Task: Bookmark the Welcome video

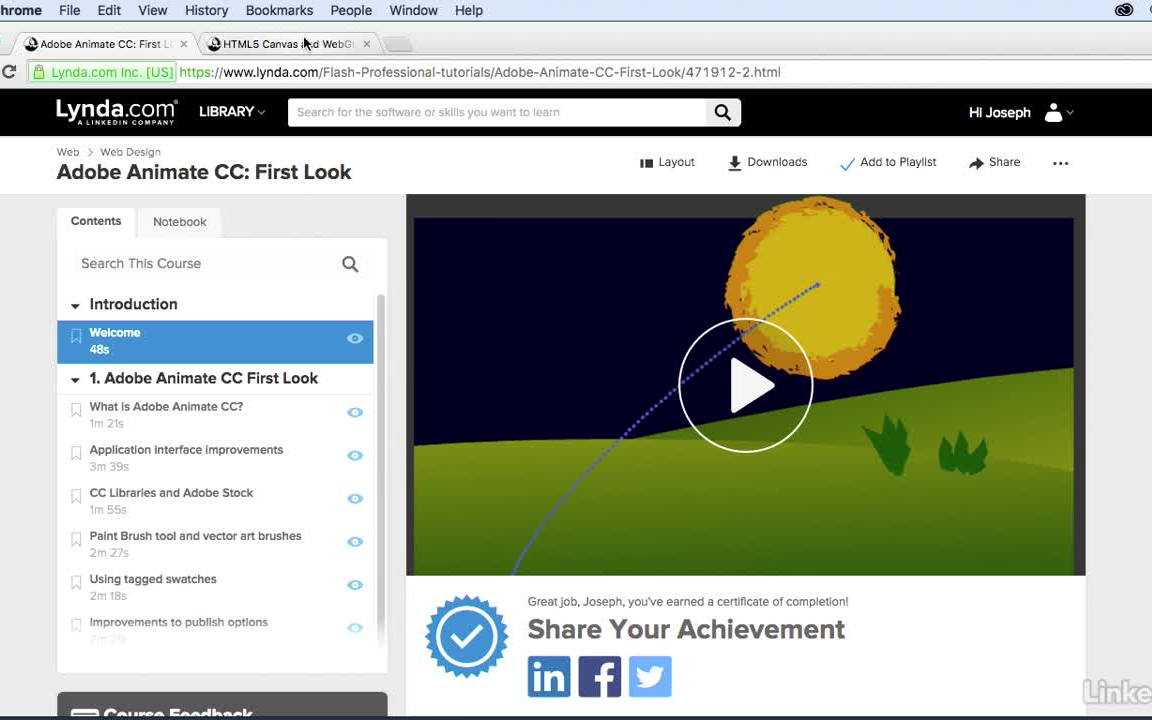Action: [x=76, y=336]
